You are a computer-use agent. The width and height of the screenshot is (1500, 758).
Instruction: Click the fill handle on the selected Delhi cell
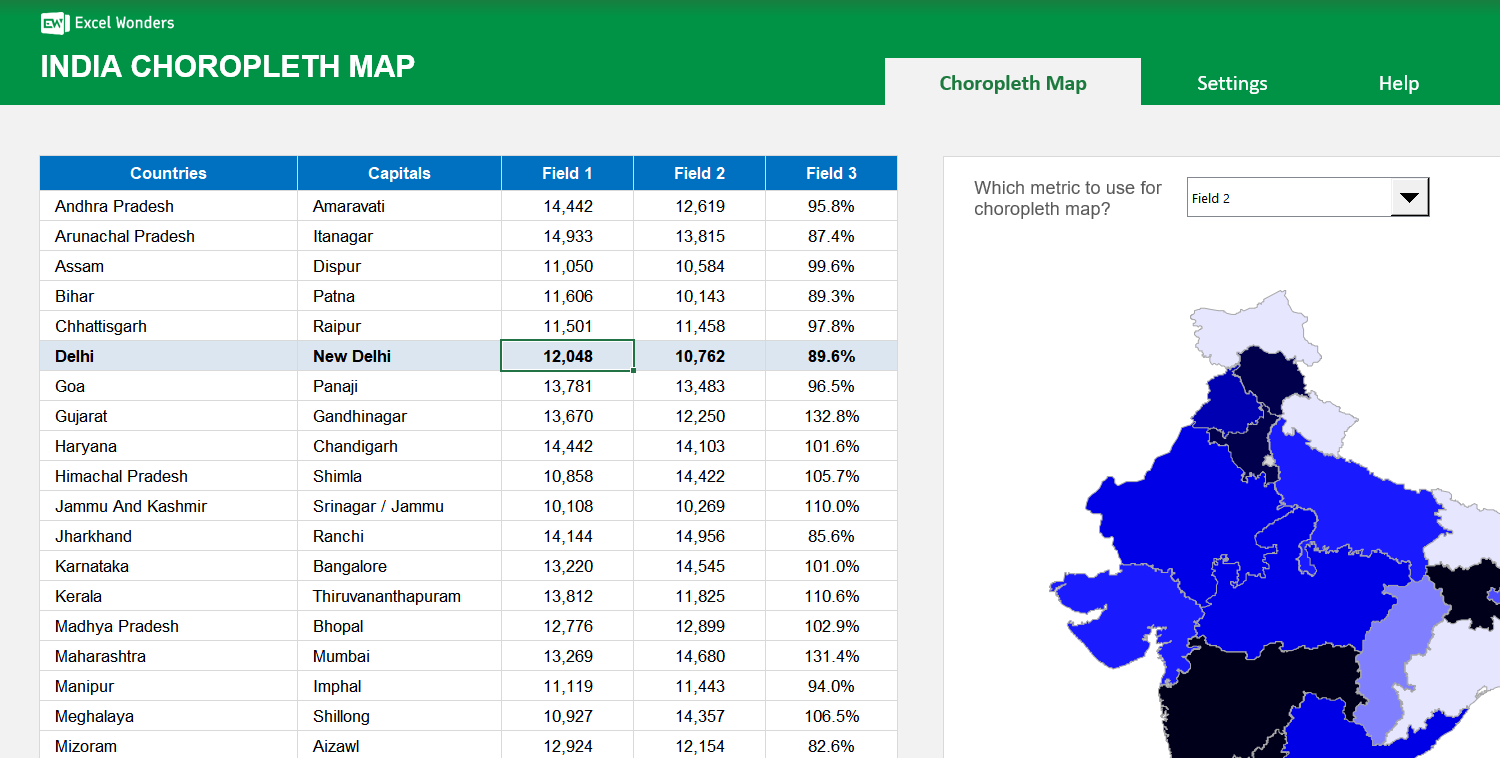click(x=633, y=370)
